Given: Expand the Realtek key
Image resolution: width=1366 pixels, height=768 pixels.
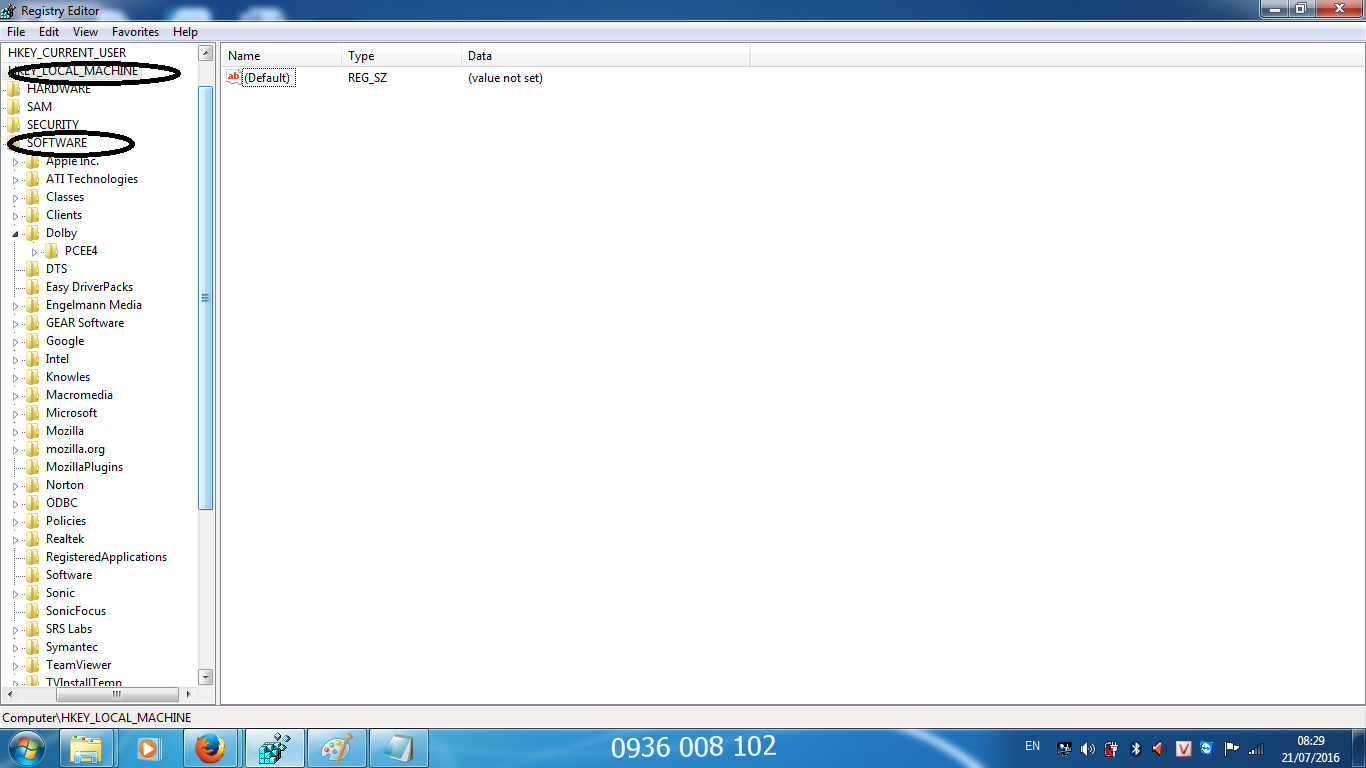Looking at the screenshot, I should pos(15,540).
